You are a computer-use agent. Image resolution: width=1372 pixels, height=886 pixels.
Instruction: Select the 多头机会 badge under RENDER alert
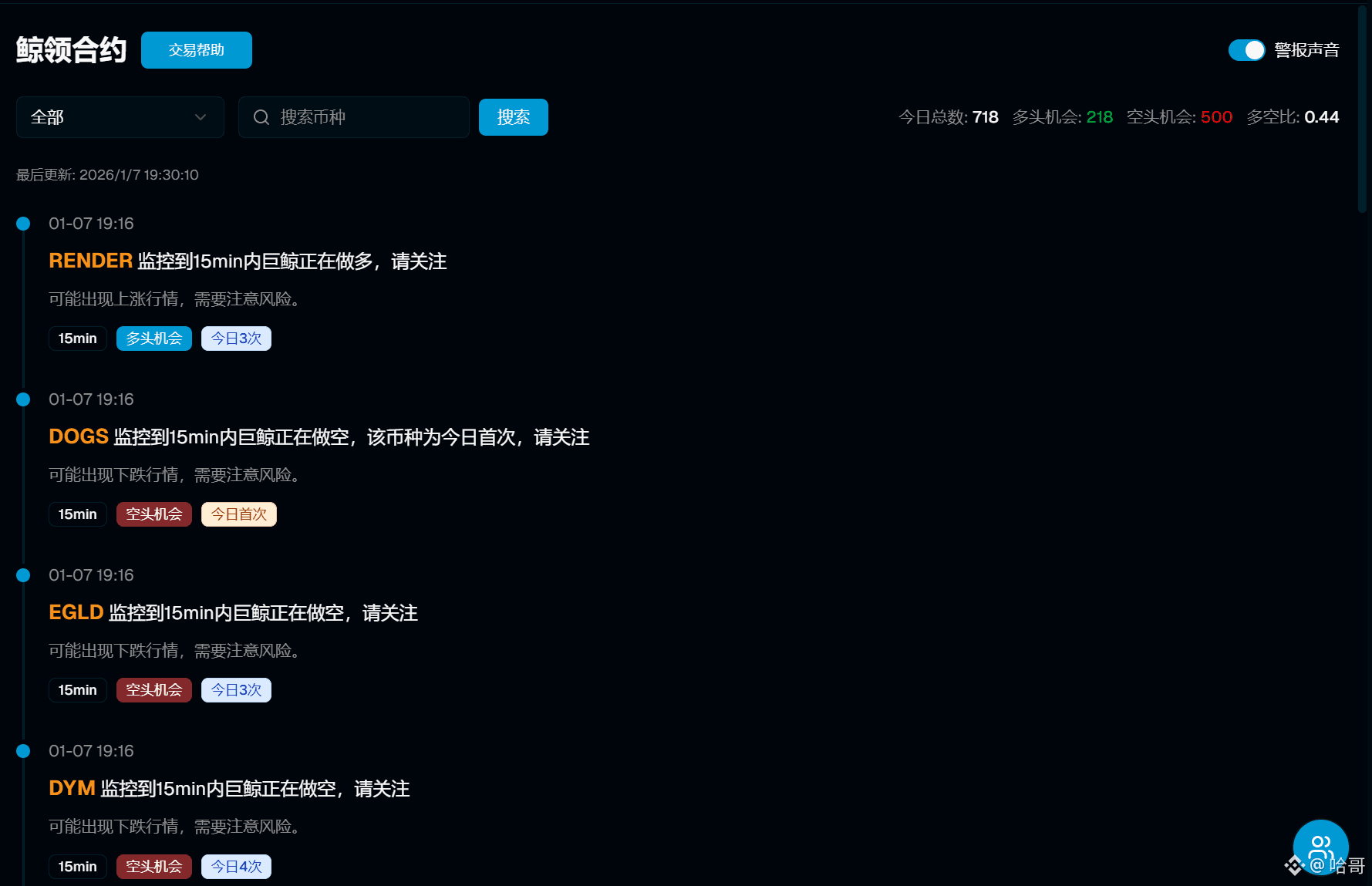153,338
